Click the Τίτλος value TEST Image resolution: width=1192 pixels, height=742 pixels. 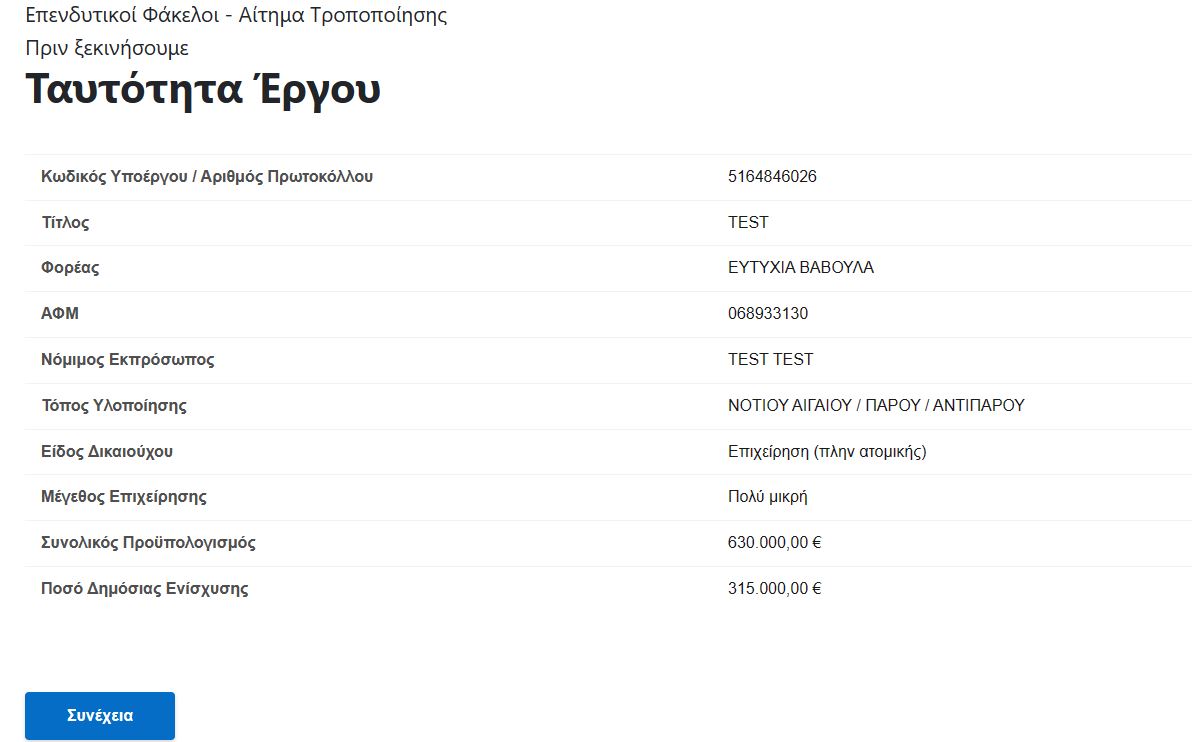748,222
